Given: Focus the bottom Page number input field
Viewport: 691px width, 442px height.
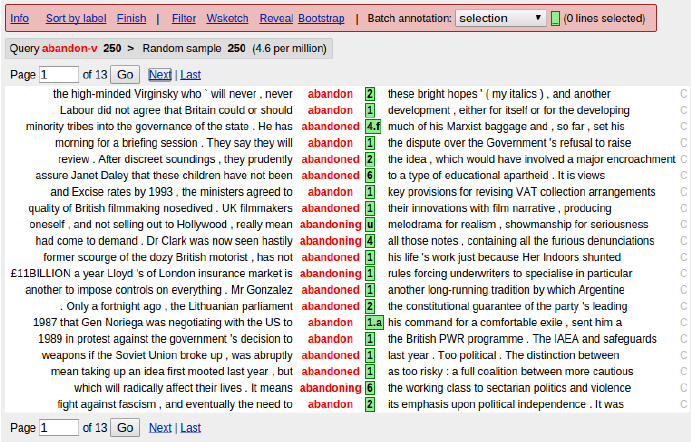Looking at the screenshot, I should (59, 427).
